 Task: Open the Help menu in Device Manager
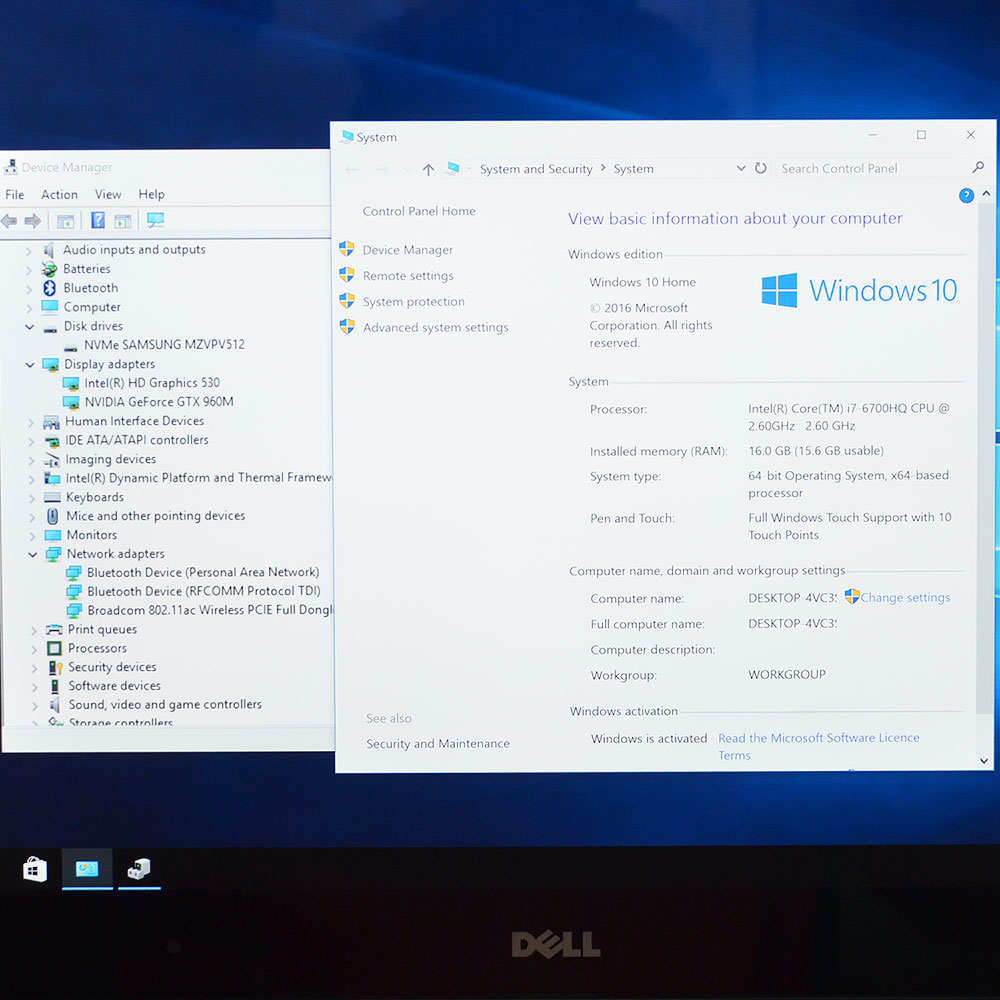point(151,195)
